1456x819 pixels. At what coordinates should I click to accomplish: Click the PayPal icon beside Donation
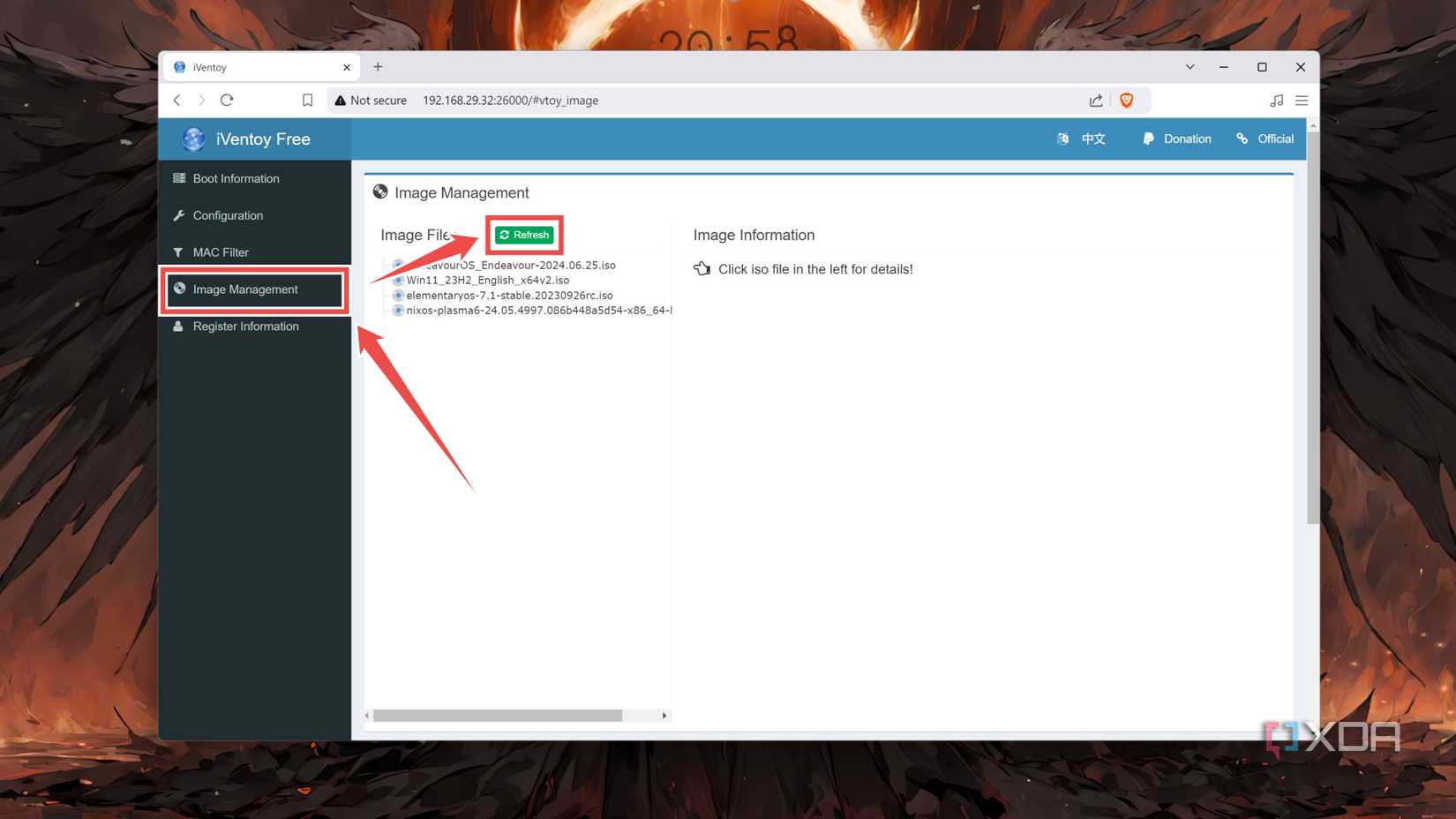[x=1148, y=139]
